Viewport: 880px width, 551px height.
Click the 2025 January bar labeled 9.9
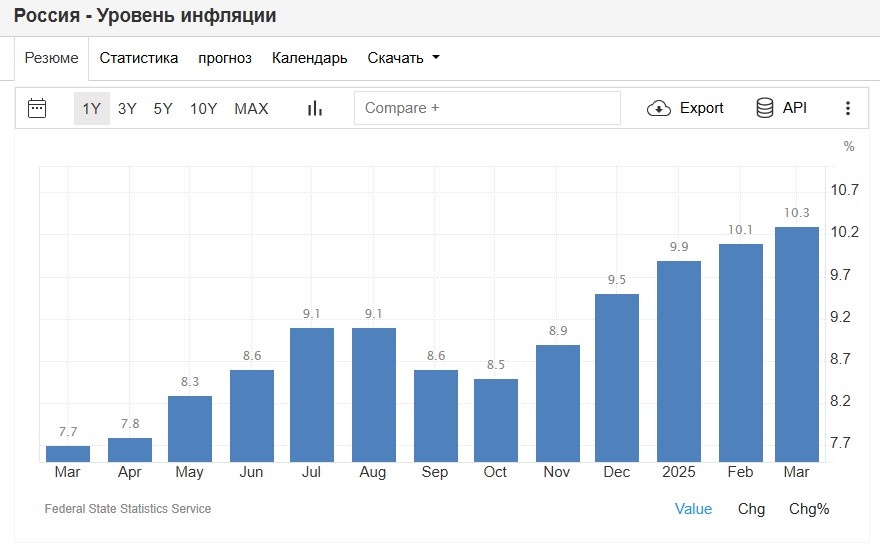point(679,361)
